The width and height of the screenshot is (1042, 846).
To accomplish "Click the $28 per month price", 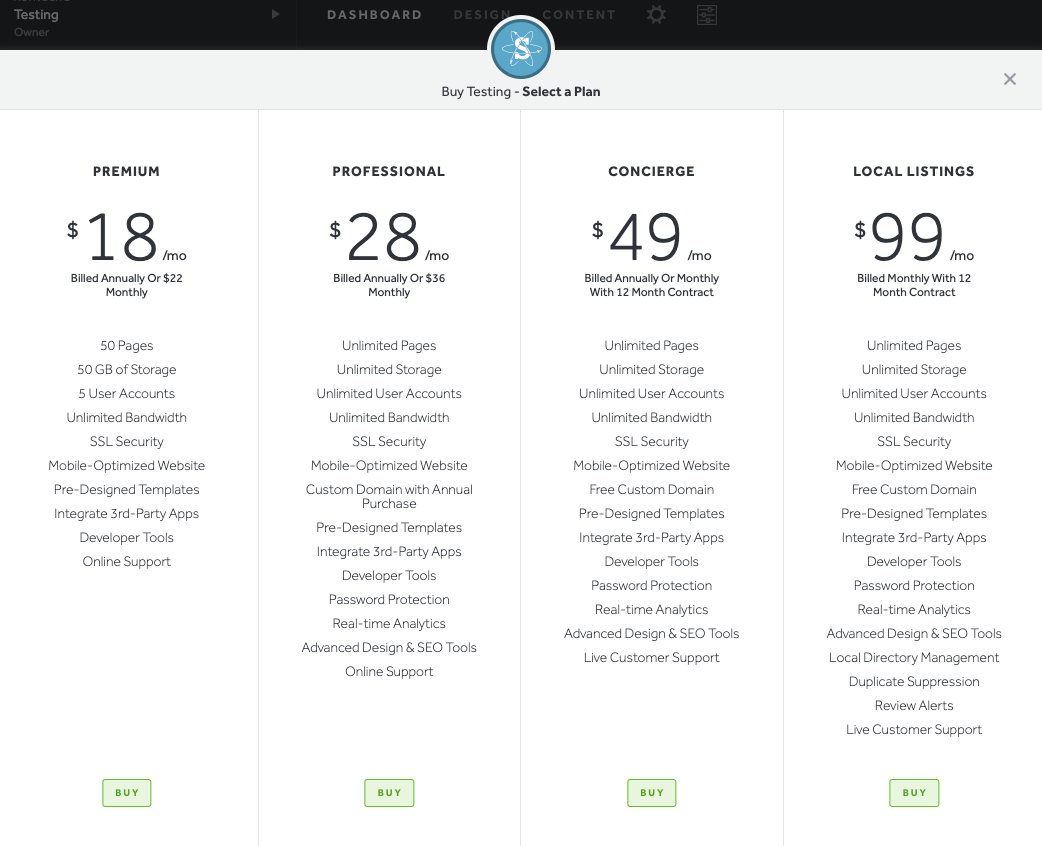I will pyautogui.click(x=389, y=237).
